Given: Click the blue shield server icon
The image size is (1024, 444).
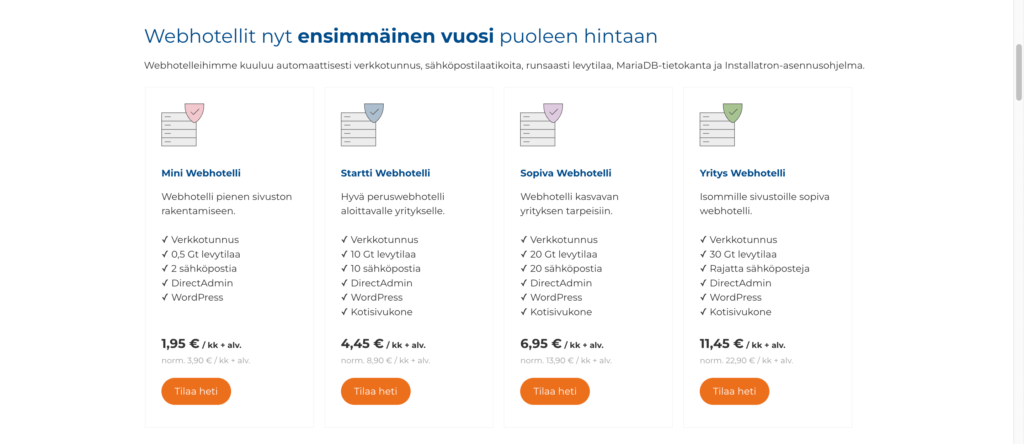Looking at the screenshot, I should (x=362, y=125).
